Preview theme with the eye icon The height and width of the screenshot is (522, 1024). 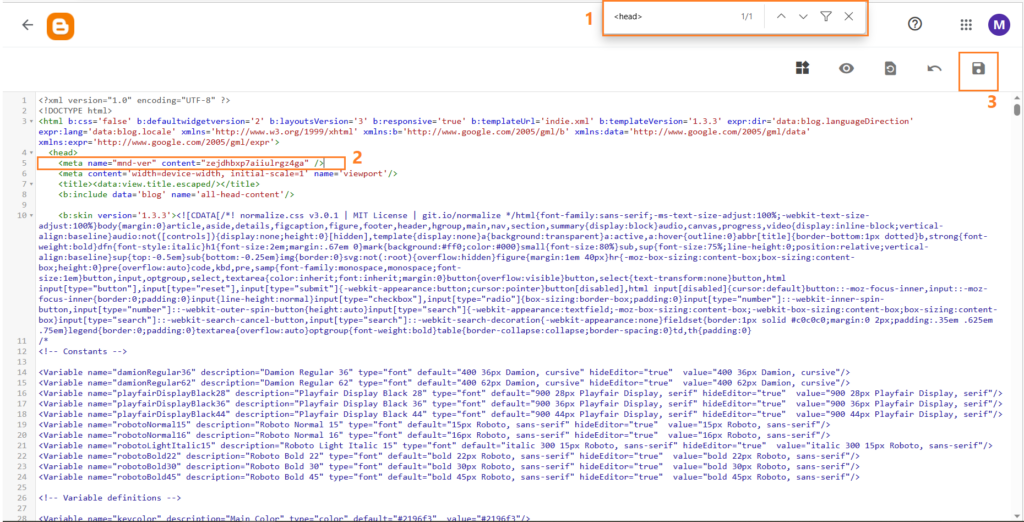(x=847, y=69)
